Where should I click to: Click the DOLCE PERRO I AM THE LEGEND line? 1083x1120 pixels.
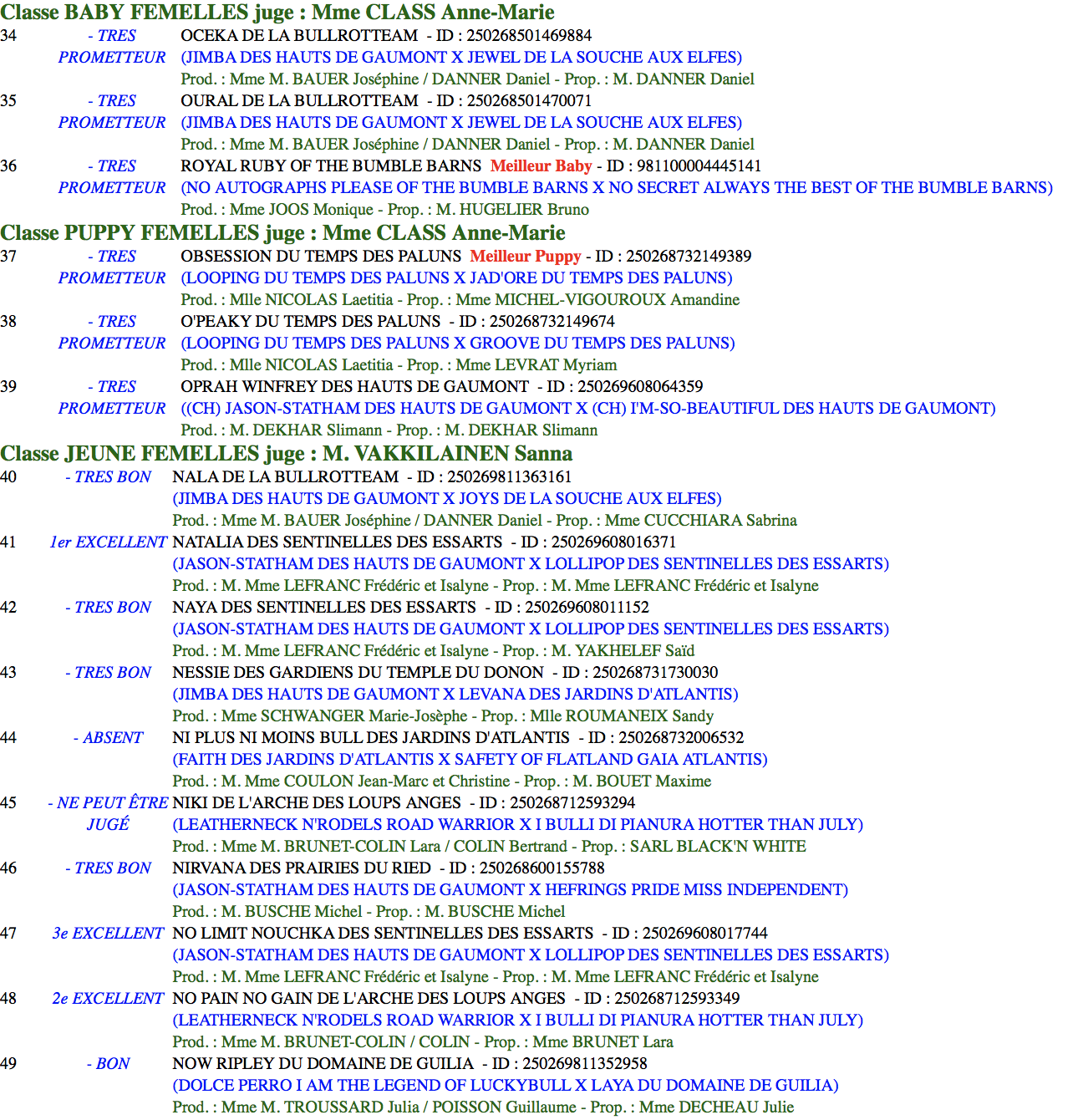(x=506, y=1085)
